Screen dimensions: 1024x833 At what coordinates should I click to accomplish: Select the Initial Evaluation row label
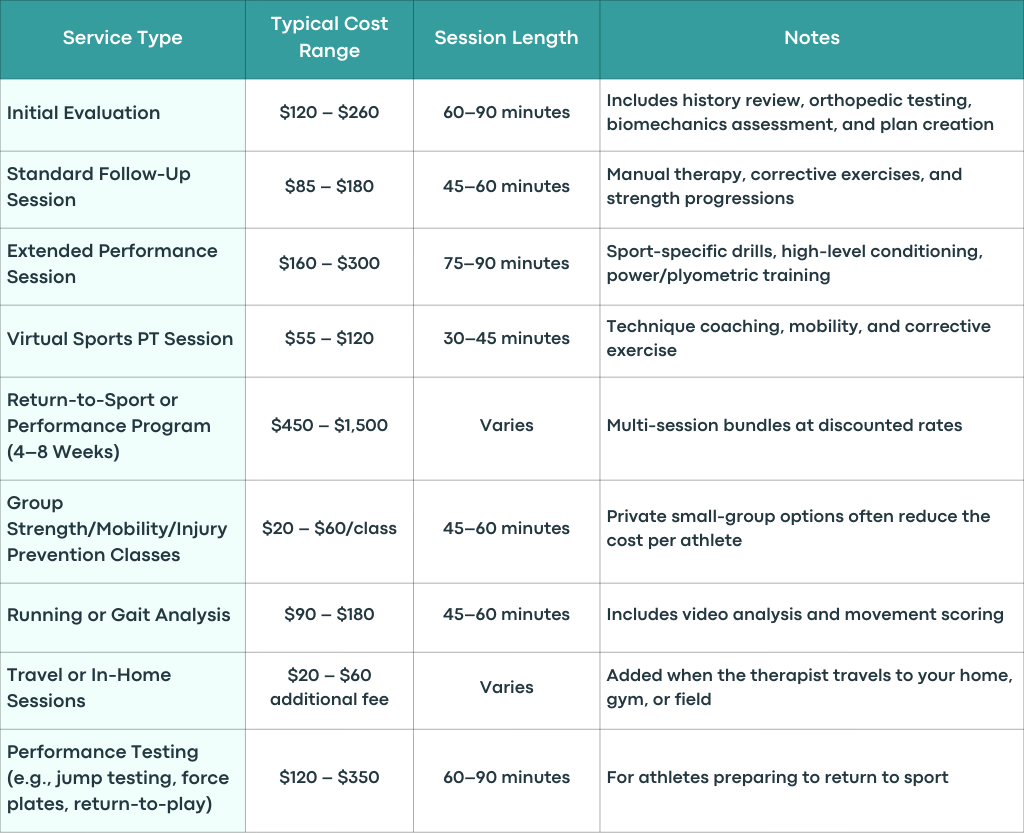pyautogui.click(x=84, y=113)
